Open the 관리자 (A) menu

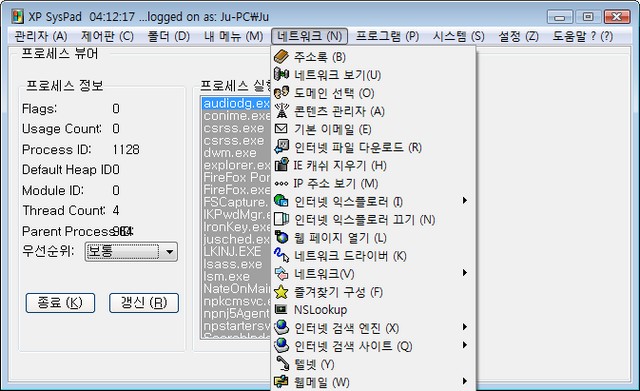pyautogui.click(x=41, y=36)
